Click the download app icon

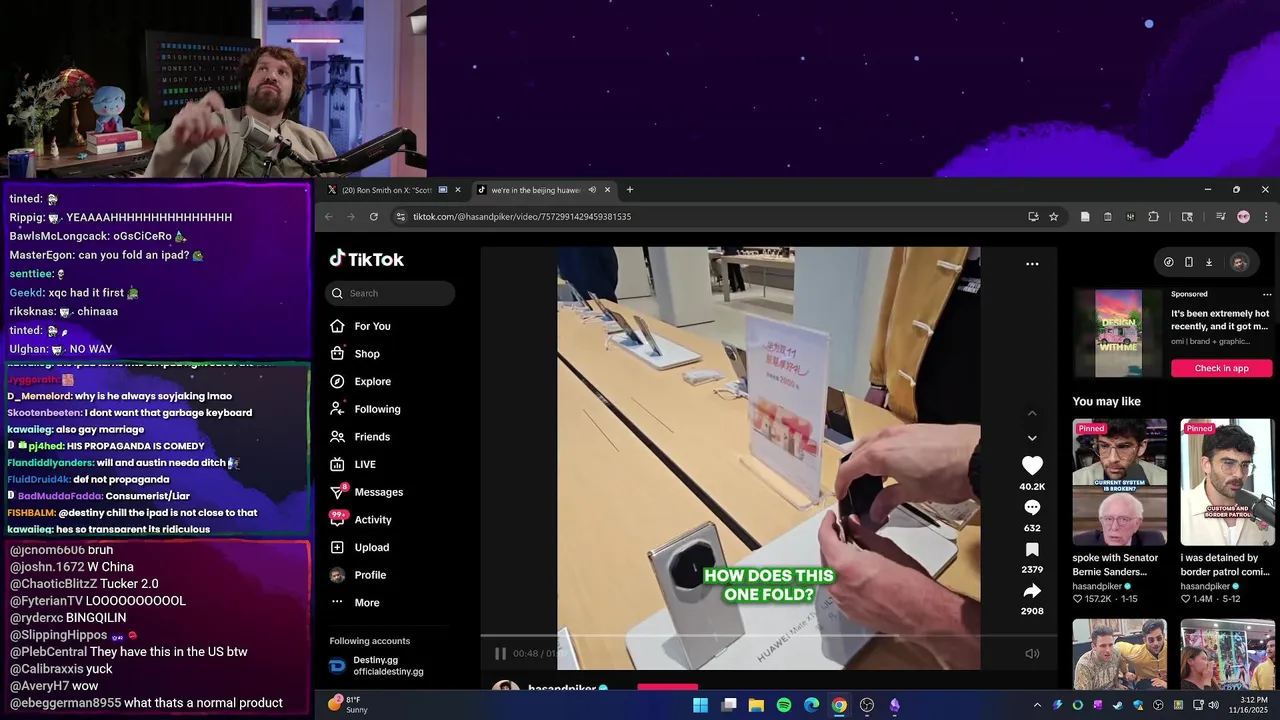(1208, 262)
